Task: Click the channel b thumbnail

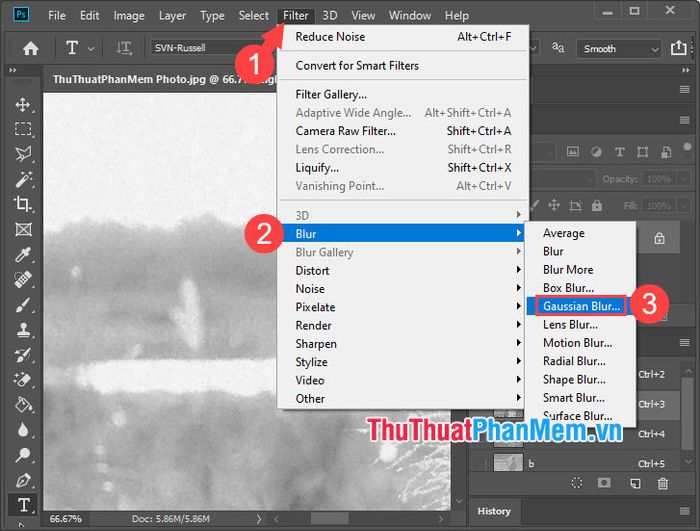Action: 508,463
